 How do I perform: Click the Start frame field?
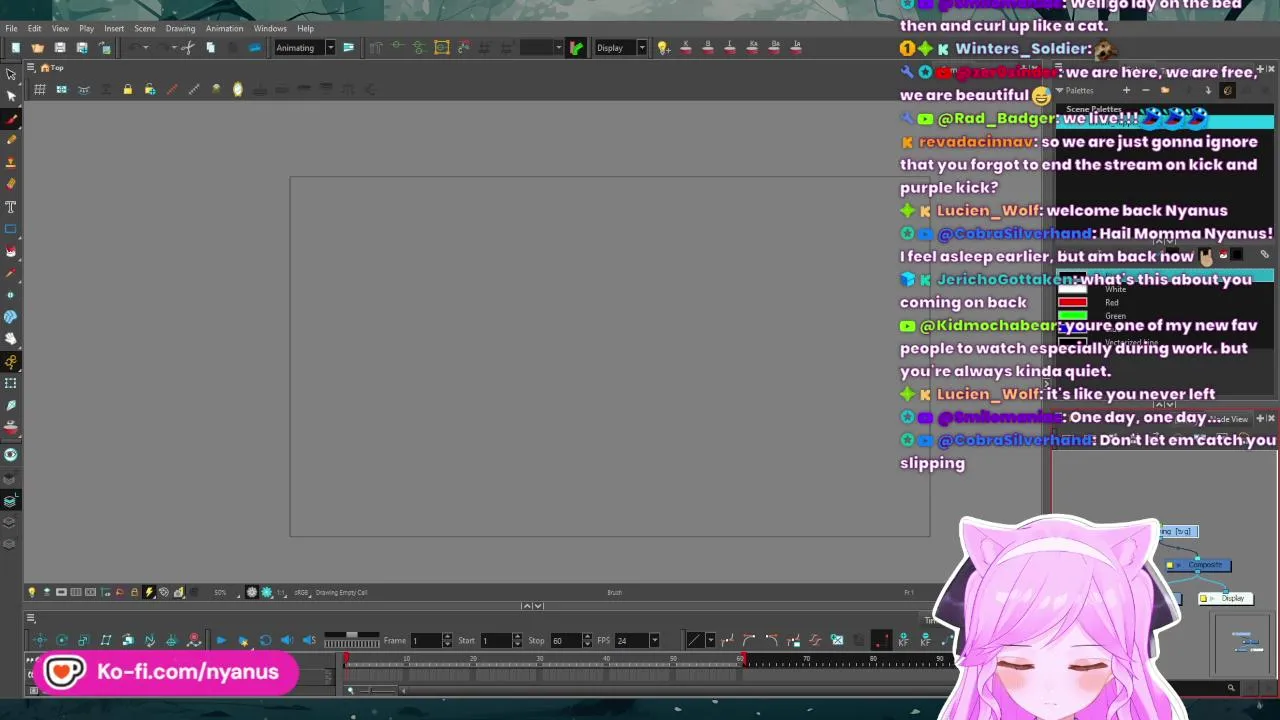pos(496,640)
